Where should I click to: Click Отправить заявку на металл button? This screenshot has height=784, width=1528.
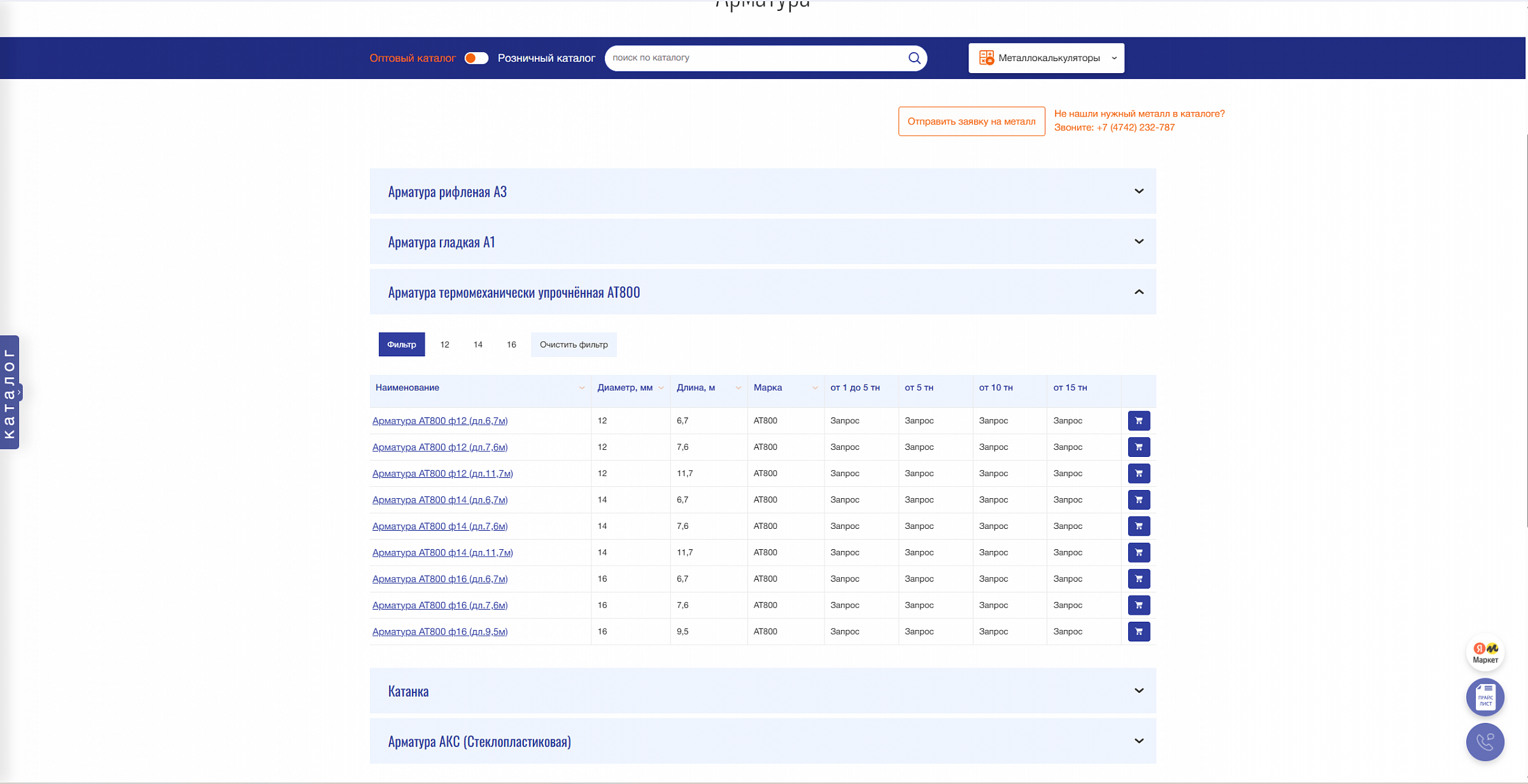pos(971,121)
